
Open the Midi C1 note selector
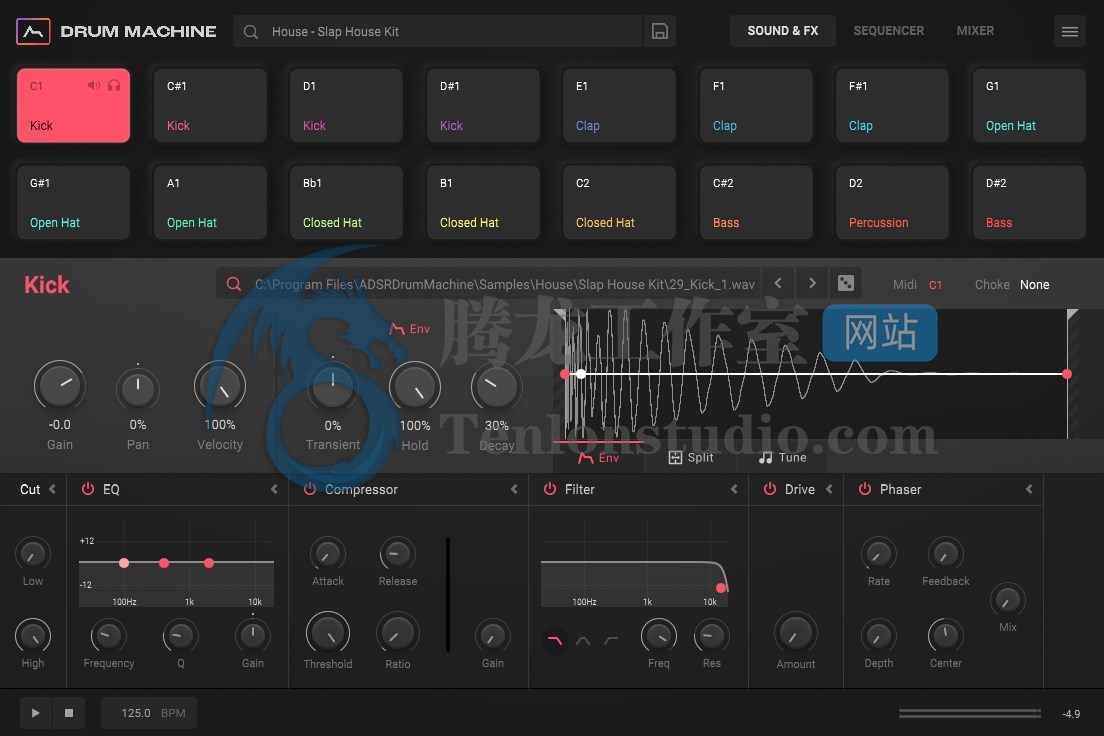tap(935, 285)
